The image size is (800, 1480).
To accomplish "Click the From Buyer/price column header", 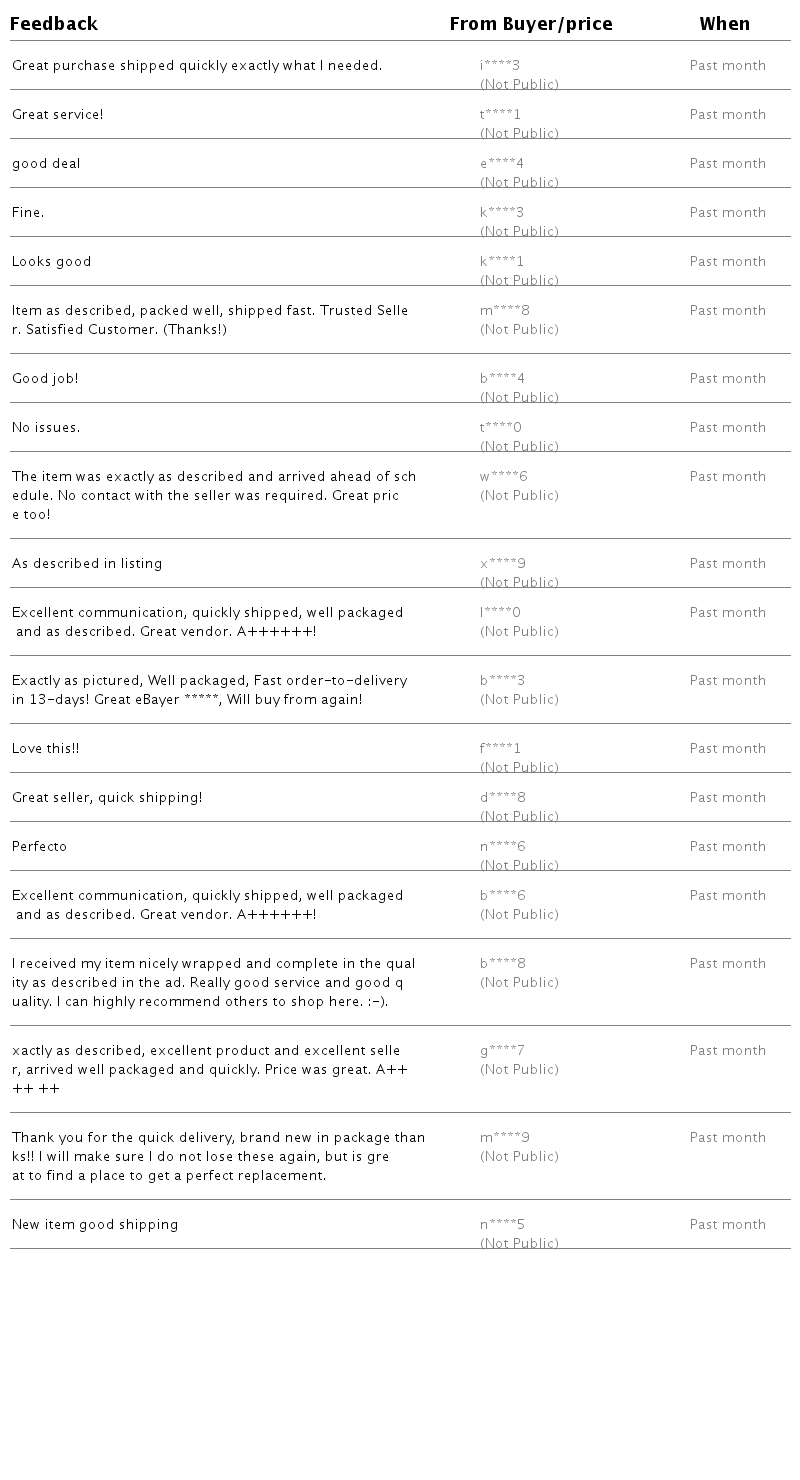I will [530, 24].
